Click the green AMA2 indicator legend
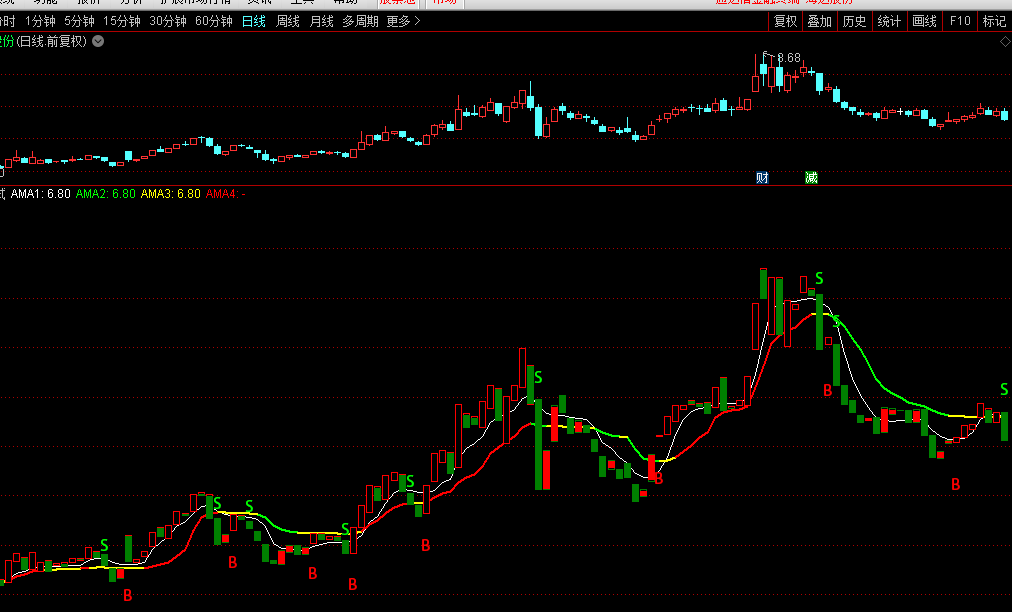This screenshot has height=612, width=1012. (106, 194)
